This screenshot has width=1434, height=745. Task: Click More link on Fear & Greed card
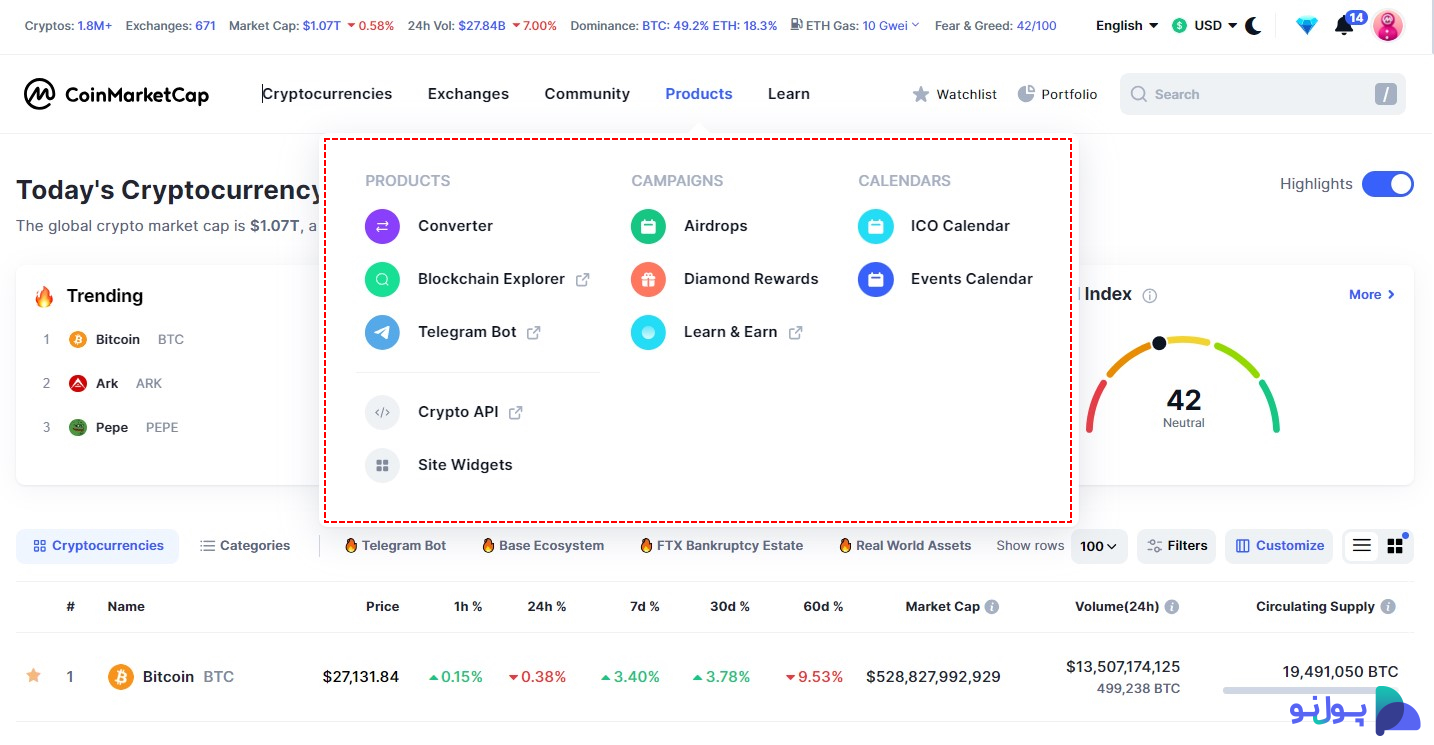[1372, 295]
